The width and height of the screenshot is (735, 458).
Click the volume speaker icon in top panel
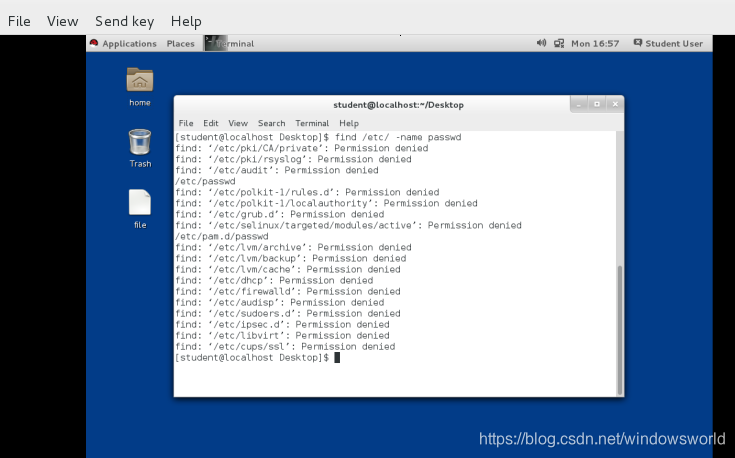click(x=541, y=43)
